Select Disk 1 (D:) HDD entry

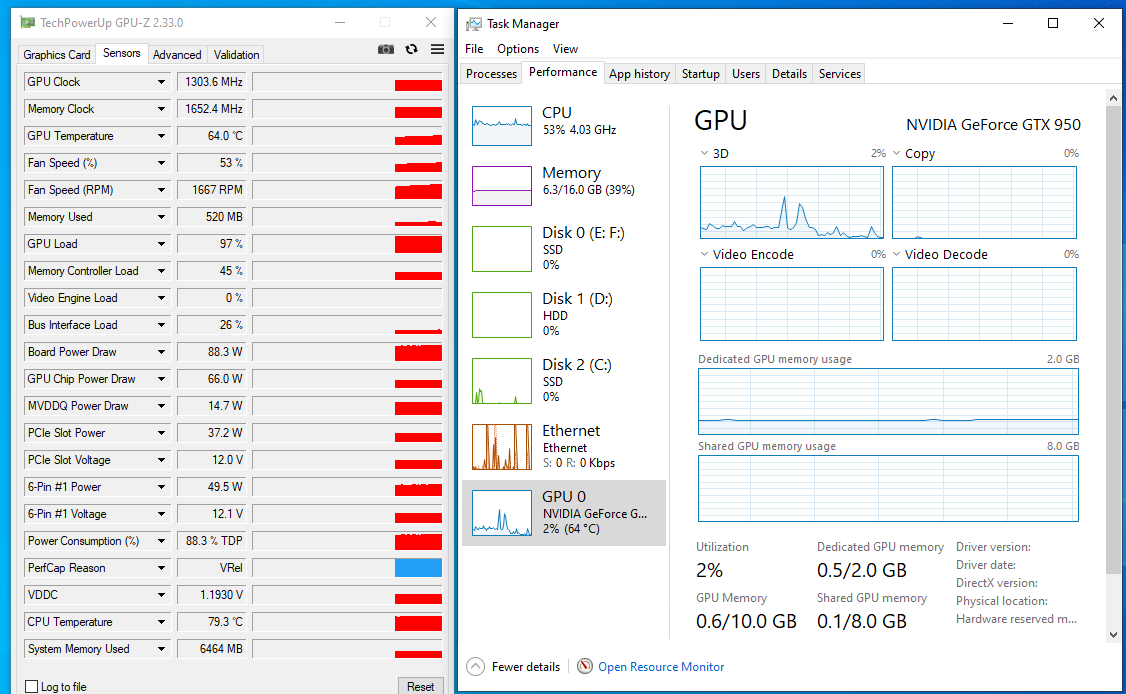(564, 315)
